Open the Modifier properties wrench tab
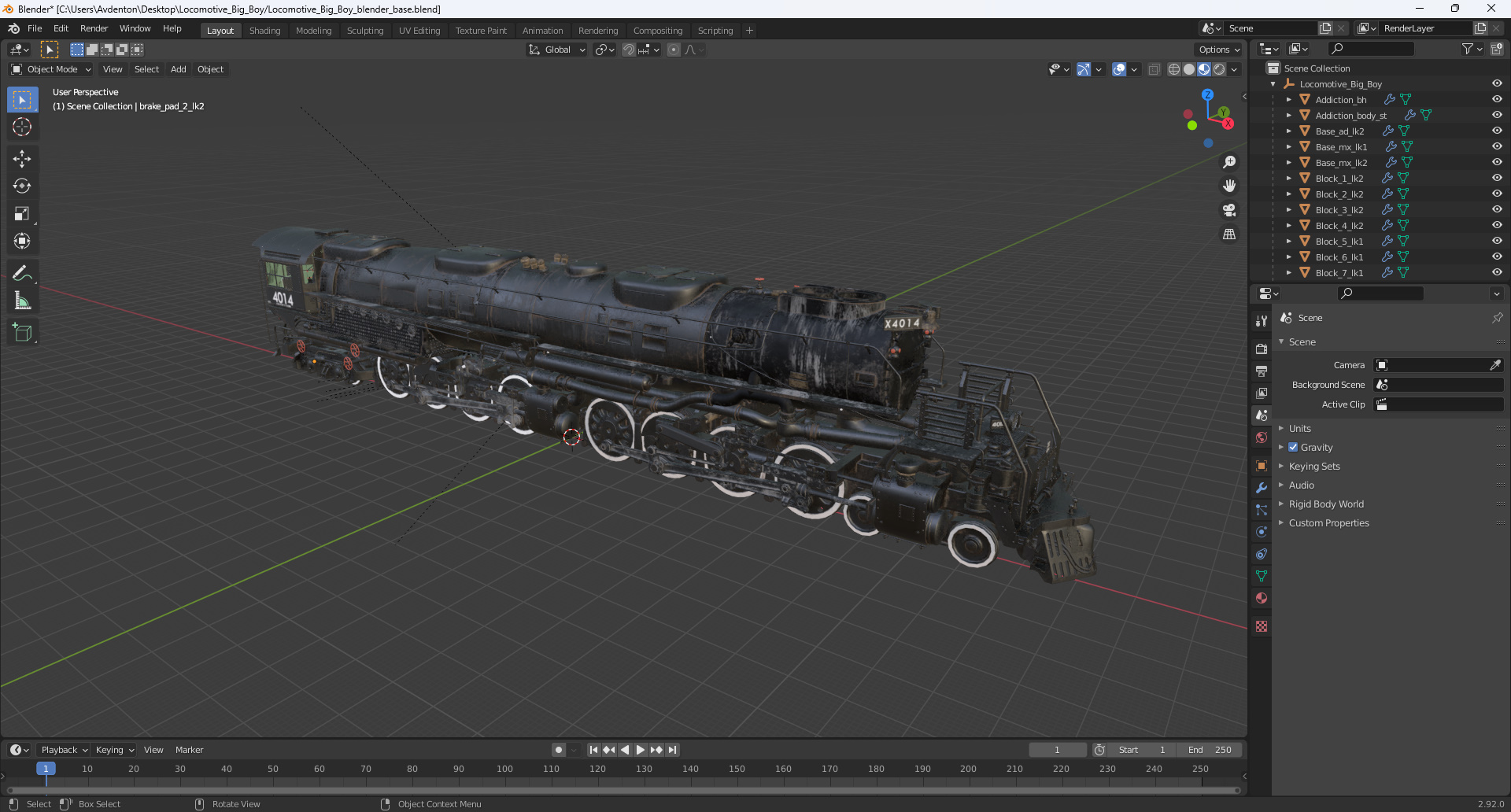Viewport: 1511px width, 812px height. [1262, 488]
